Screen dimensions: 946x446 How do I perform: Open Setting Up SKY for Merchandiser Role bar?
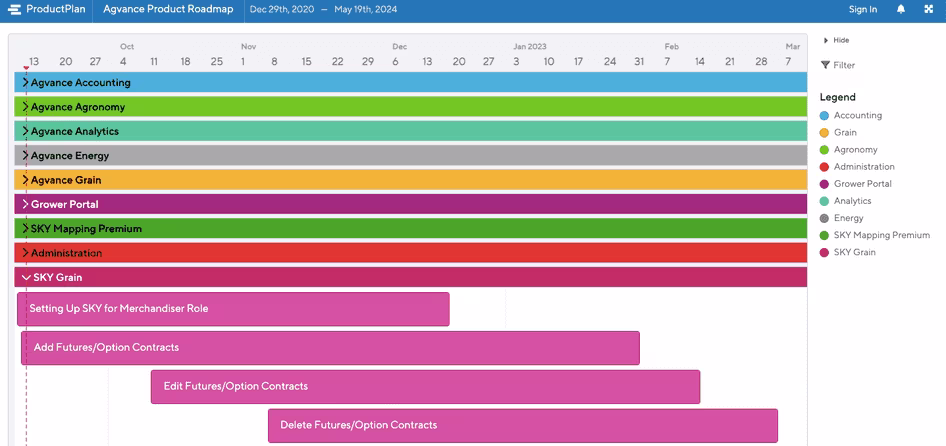233,309
